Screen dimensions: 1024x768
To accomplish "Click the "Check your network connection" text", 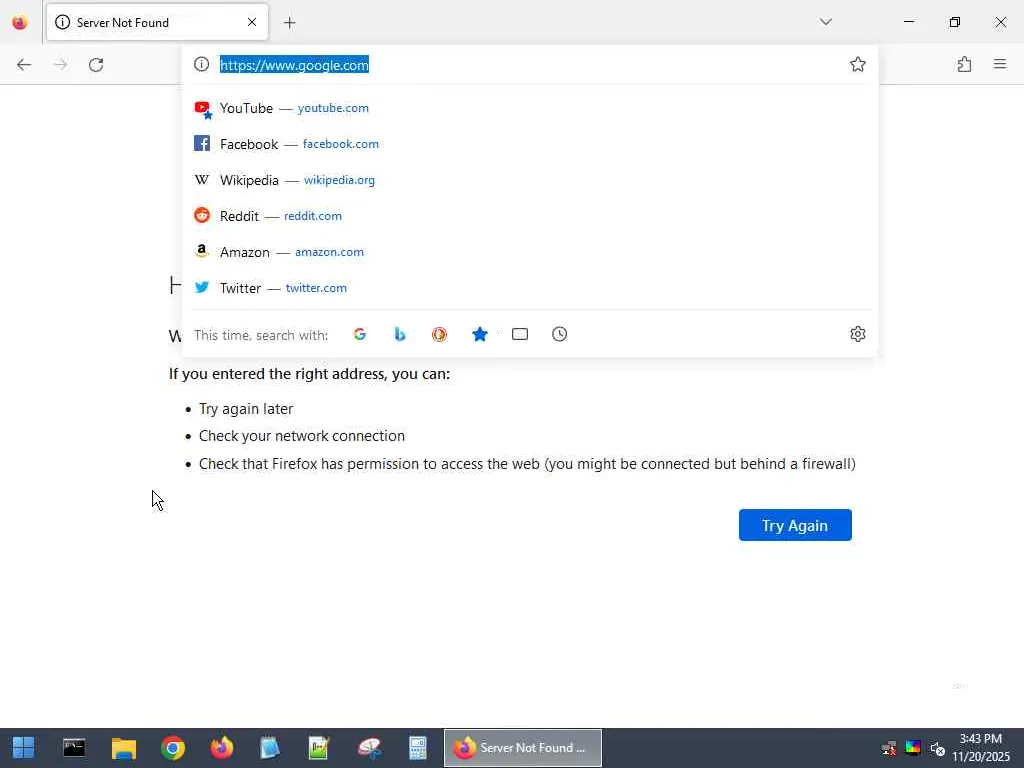I will tap(302, 436).
